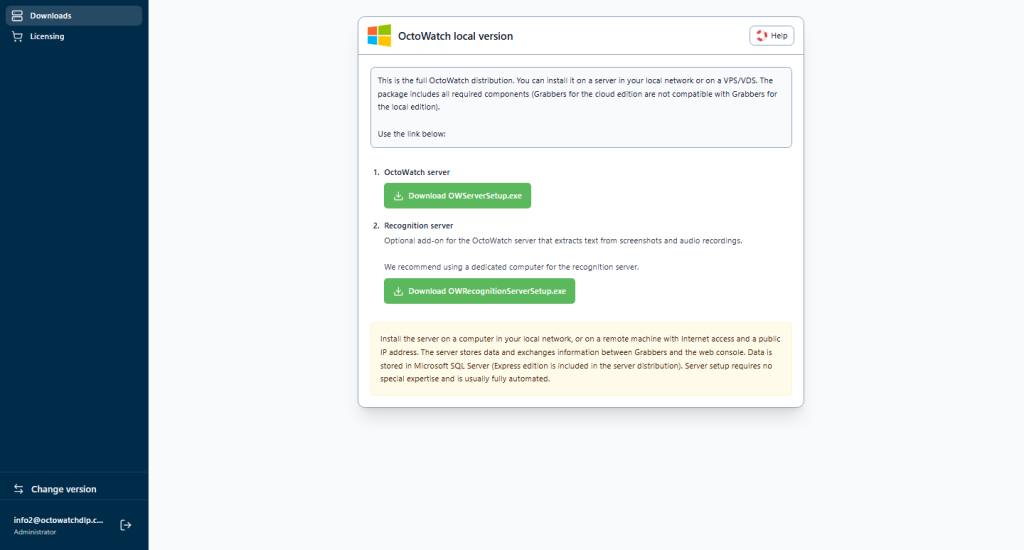Click the OctoWatch server heading
The height and width of the screenshot is (550, 1024).
click(x=417, y=172)
